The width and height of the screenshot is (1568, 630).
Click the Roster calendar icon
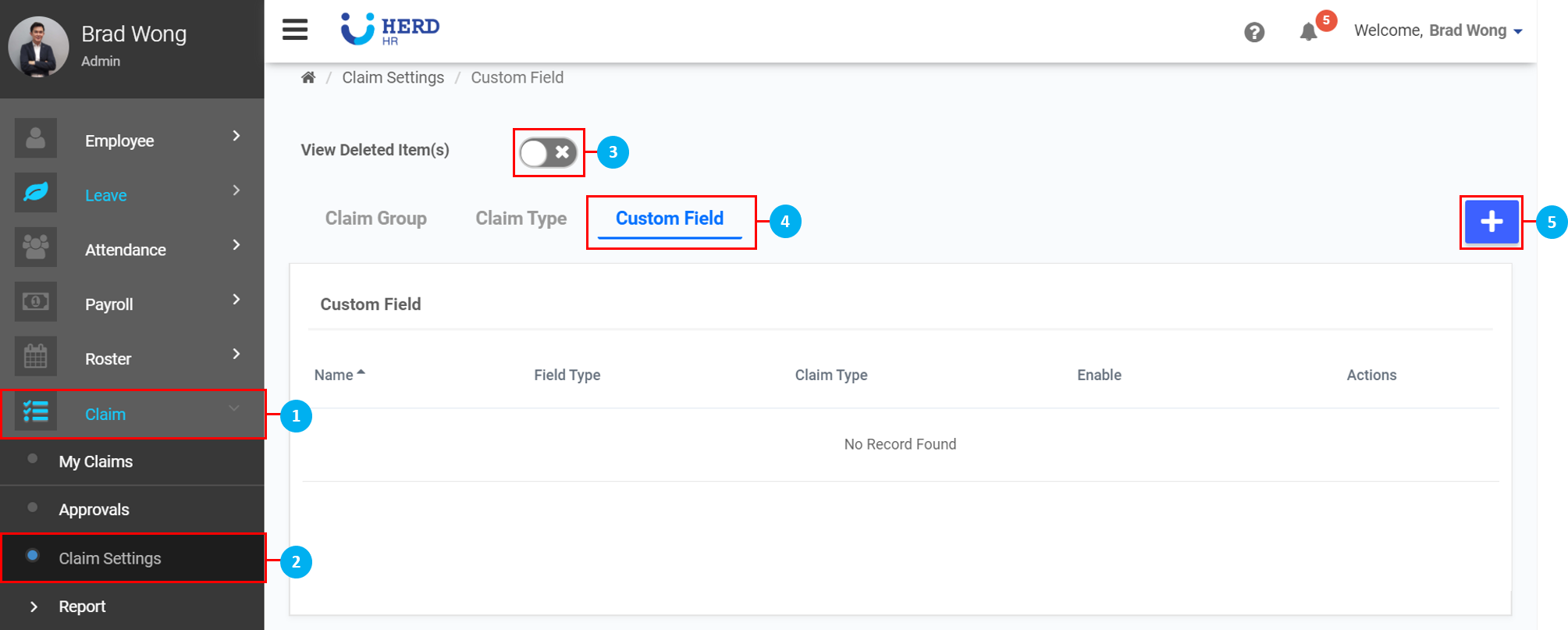pos(36,357)
